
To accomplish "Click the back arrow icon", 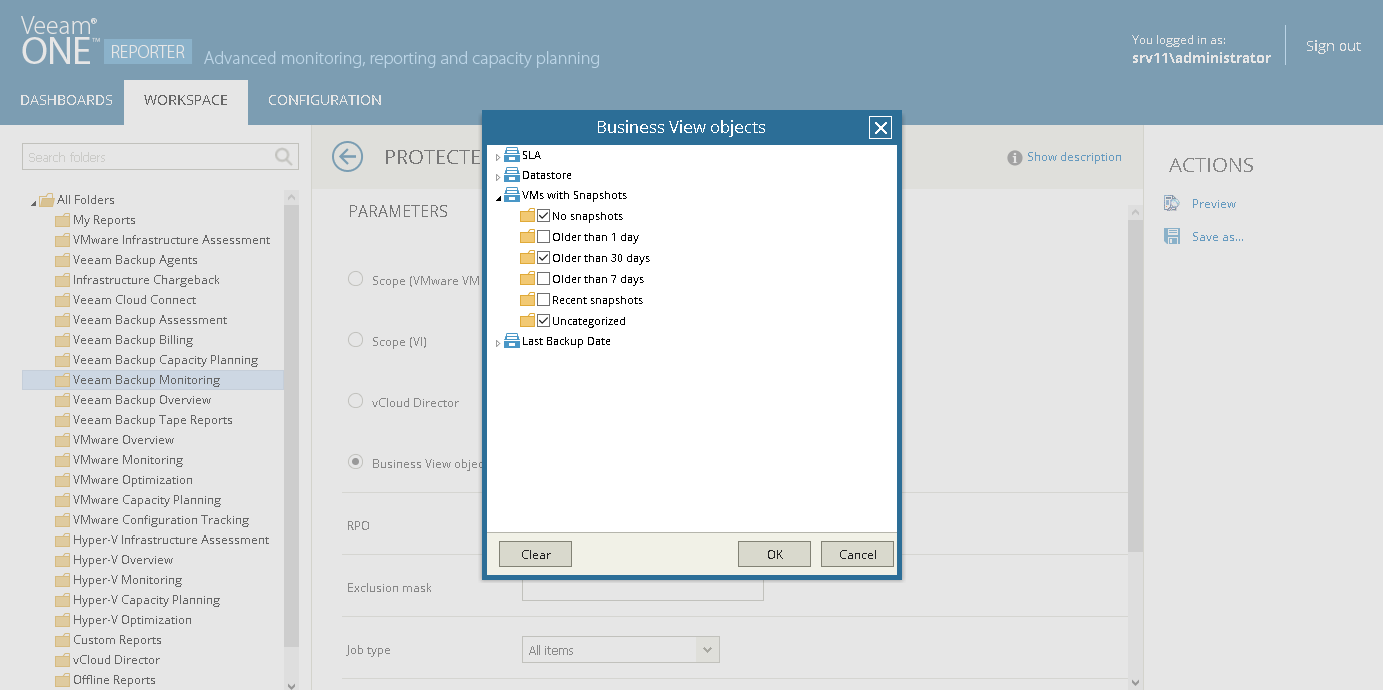I will point(347,157).
